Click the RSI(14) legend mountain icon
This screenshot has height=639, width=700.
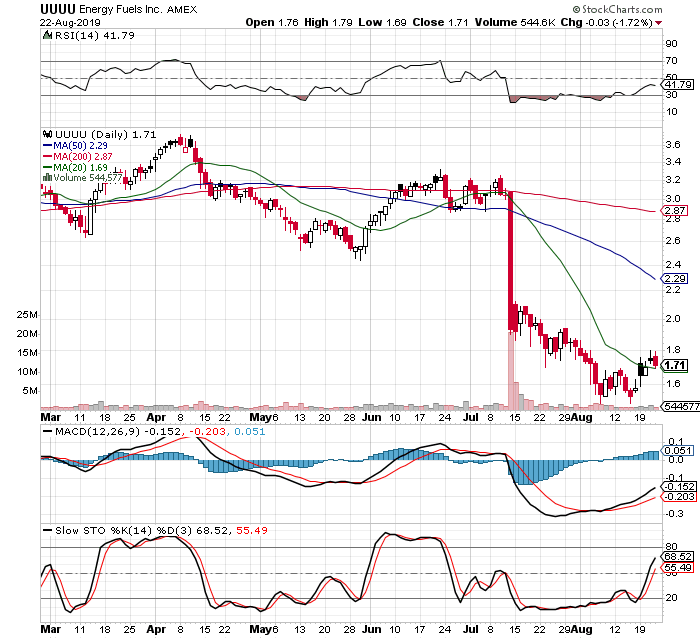pyautogui.click(x=46, y=34)
